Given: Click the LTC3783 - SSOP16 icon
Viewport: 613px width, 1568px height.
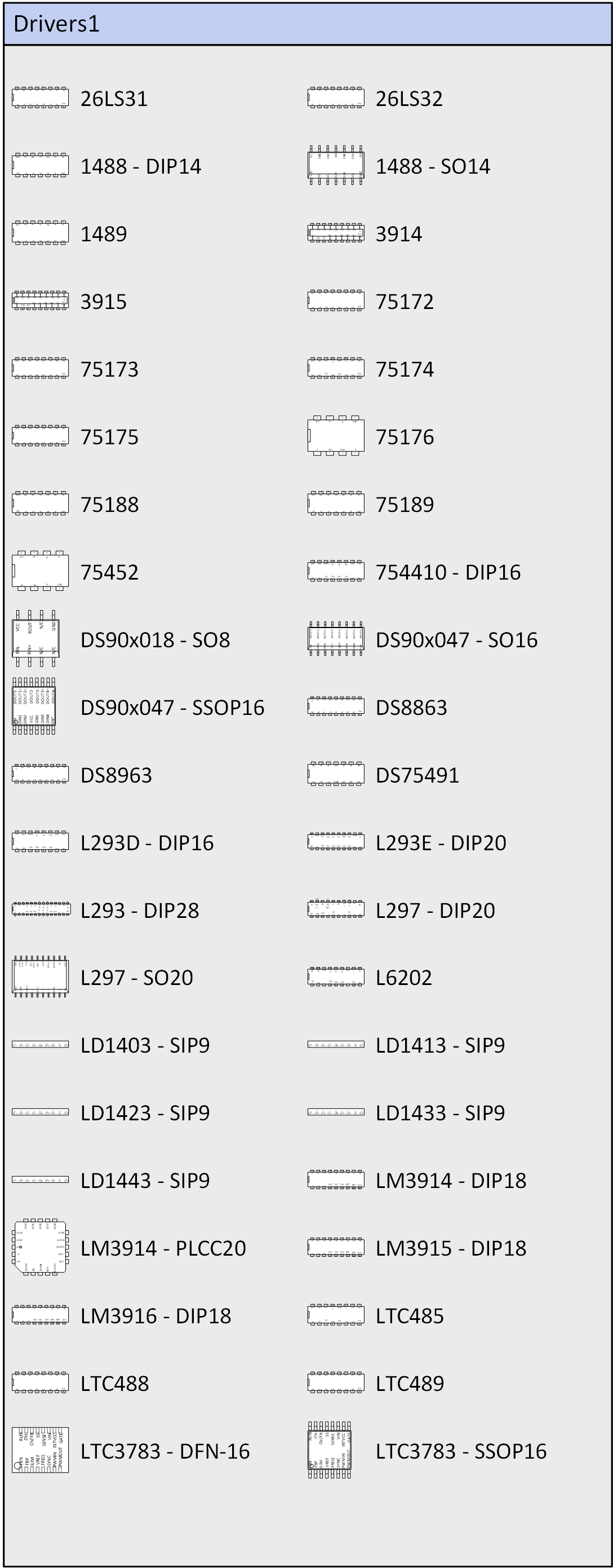Looking at the screenshot, I should click(x=330, y=1451).
